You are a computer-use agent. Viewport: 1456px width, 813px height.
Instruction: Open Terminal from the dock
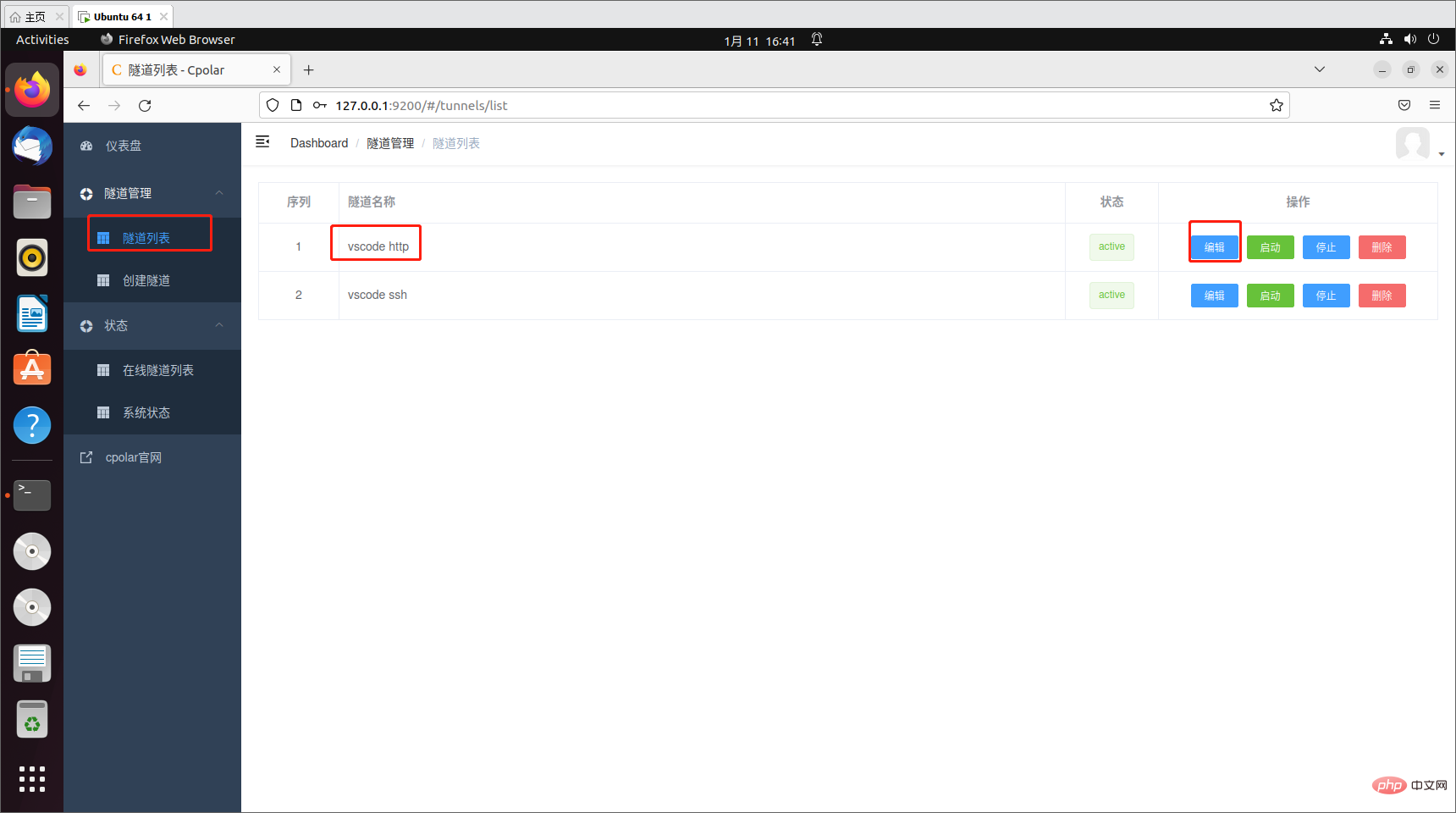32,495
